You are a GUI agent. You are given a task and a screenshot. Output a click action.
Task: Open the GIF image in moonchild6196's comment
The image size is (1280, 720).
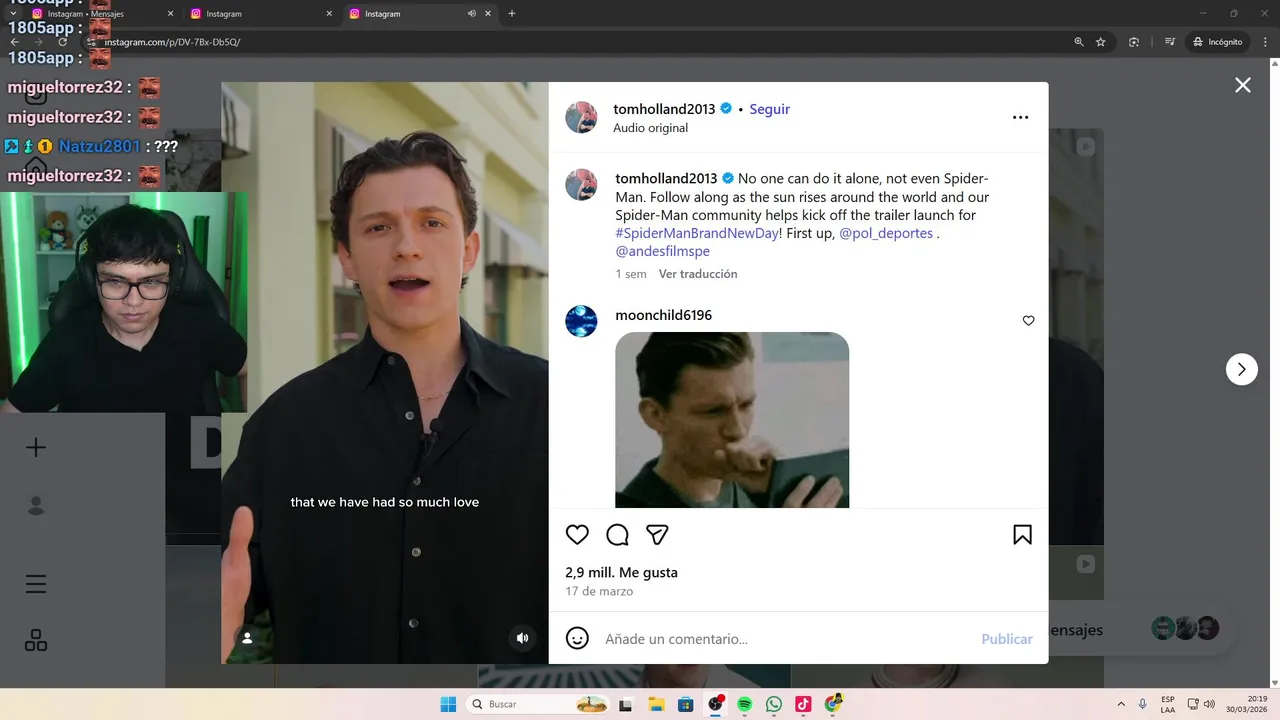[x=732, y=420]
